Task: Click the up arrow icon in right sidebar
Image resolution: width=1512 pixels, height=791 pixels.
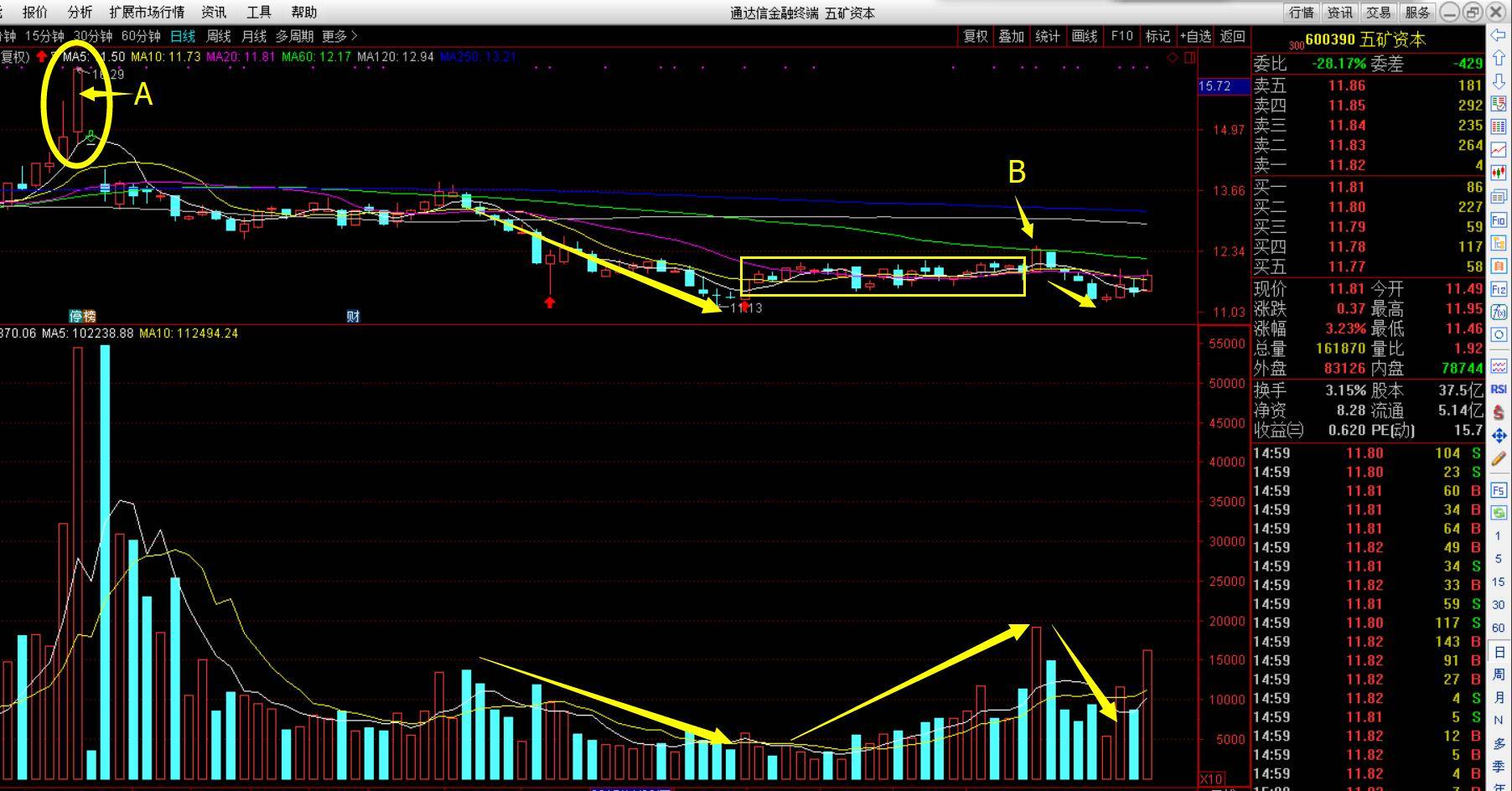Action: (1498, 59)
